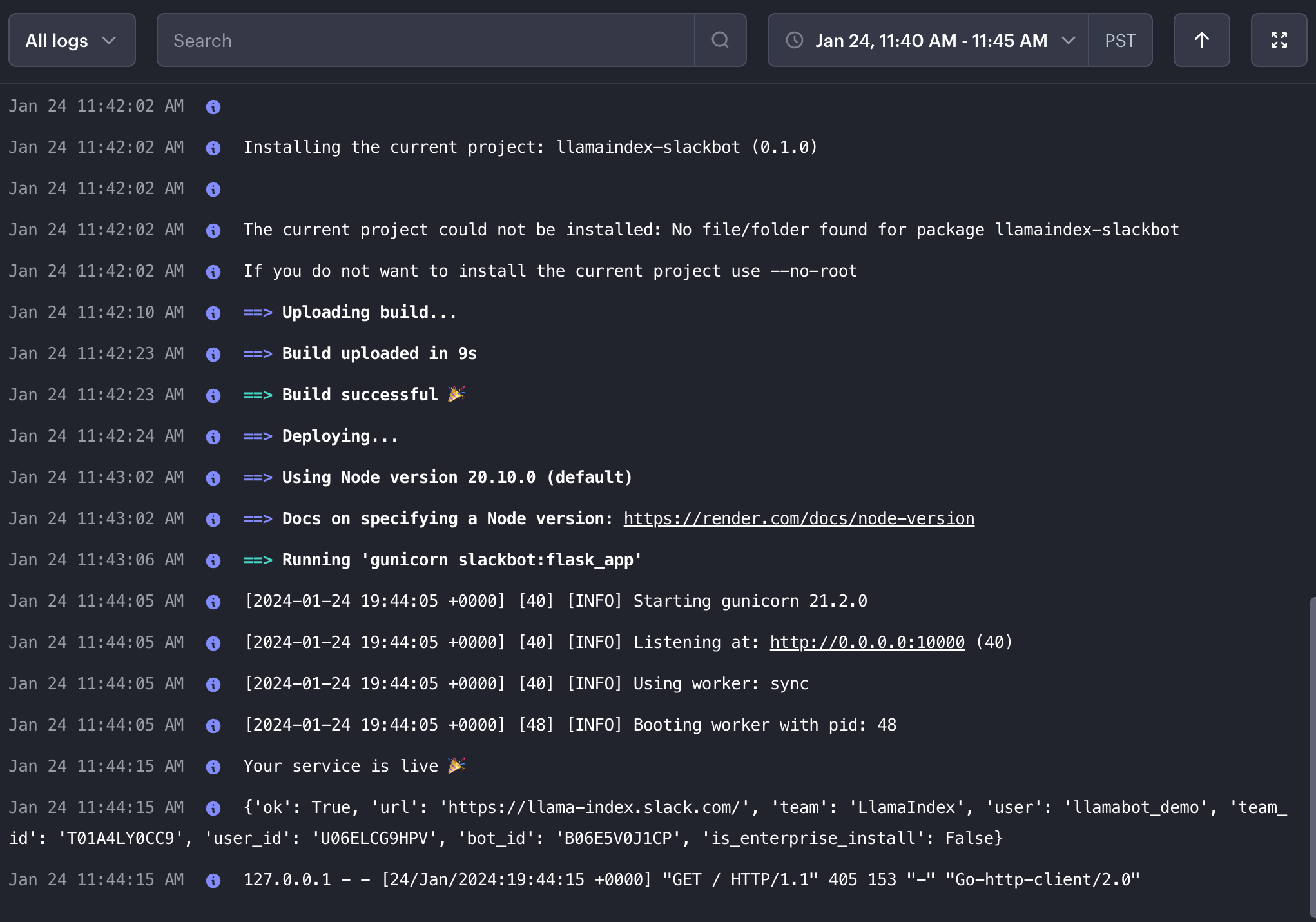
Task: Open the render.com node-version docs link
Action: coord(798,518)
